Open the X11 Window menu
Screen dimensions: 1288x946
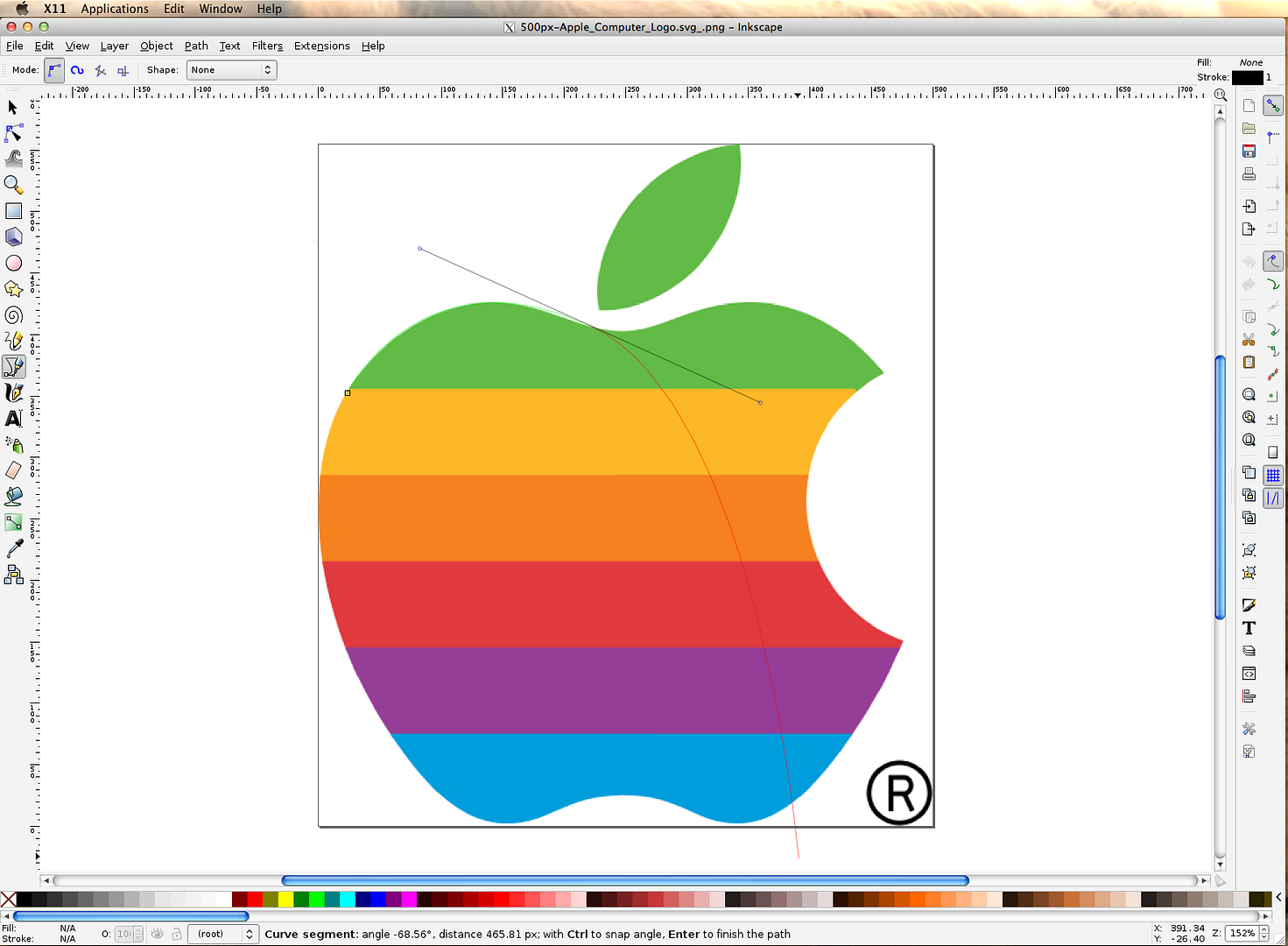221,9
